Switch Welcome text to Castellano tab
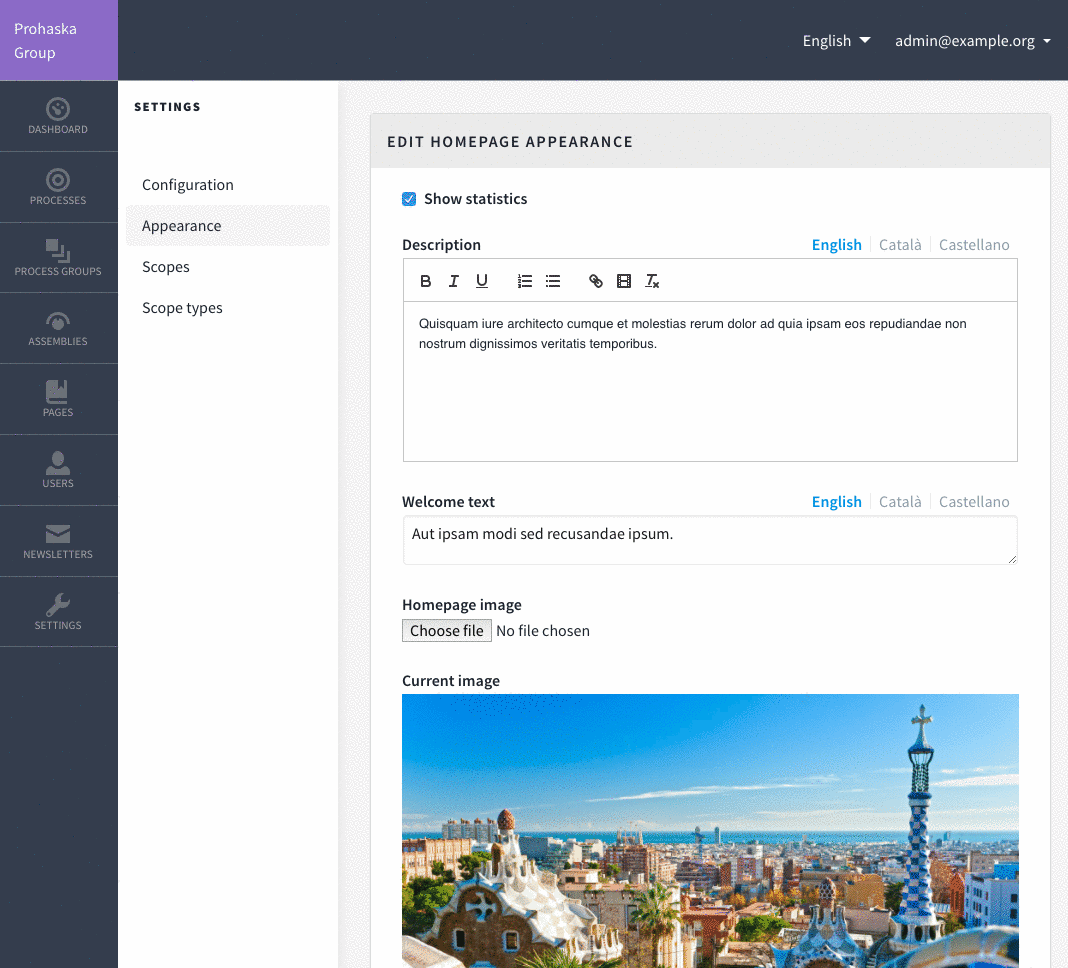The height and width of the screenshot is (968, 1068). coord(974,502)
